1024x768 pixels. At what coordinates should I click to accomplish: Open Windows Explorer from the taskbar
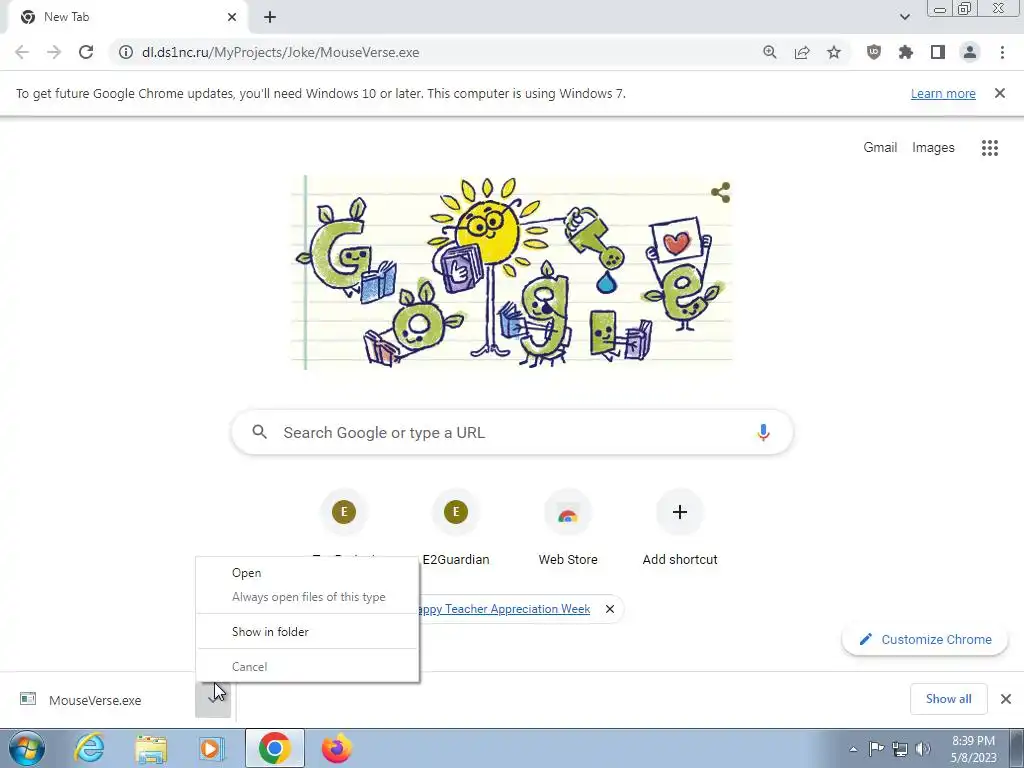click(151, 748)
